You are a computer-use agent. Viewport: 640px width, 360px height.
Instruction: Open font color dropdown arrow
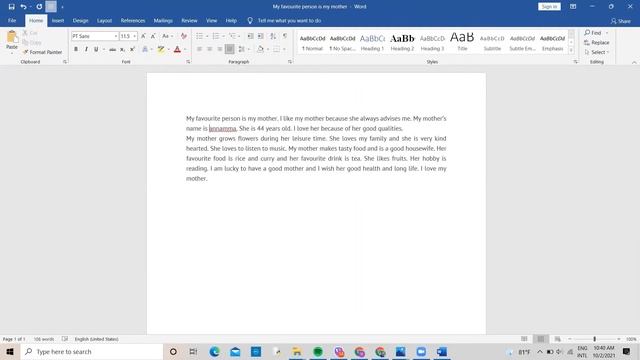pos(185,49)
